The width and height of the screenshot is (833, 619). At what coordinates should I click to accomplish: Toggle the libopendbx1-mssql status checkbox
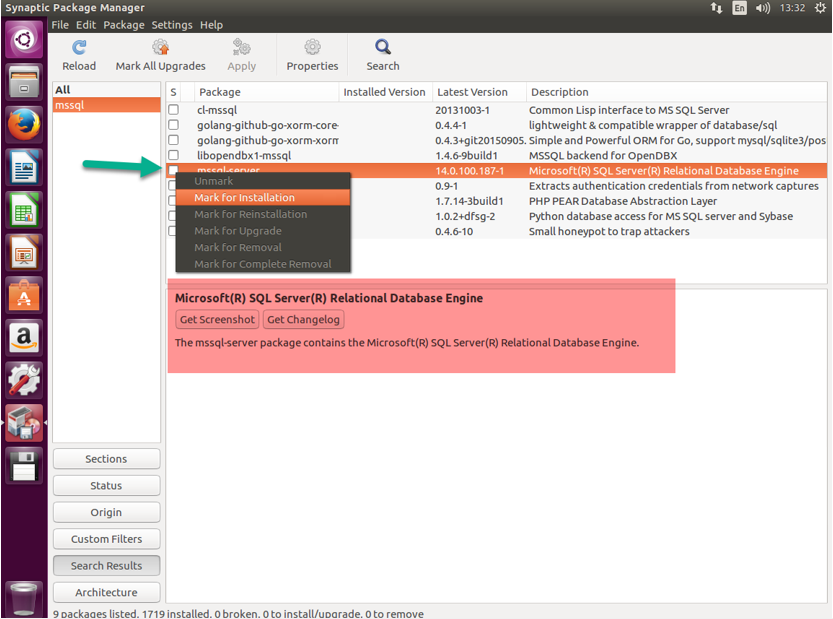point(174,155)
